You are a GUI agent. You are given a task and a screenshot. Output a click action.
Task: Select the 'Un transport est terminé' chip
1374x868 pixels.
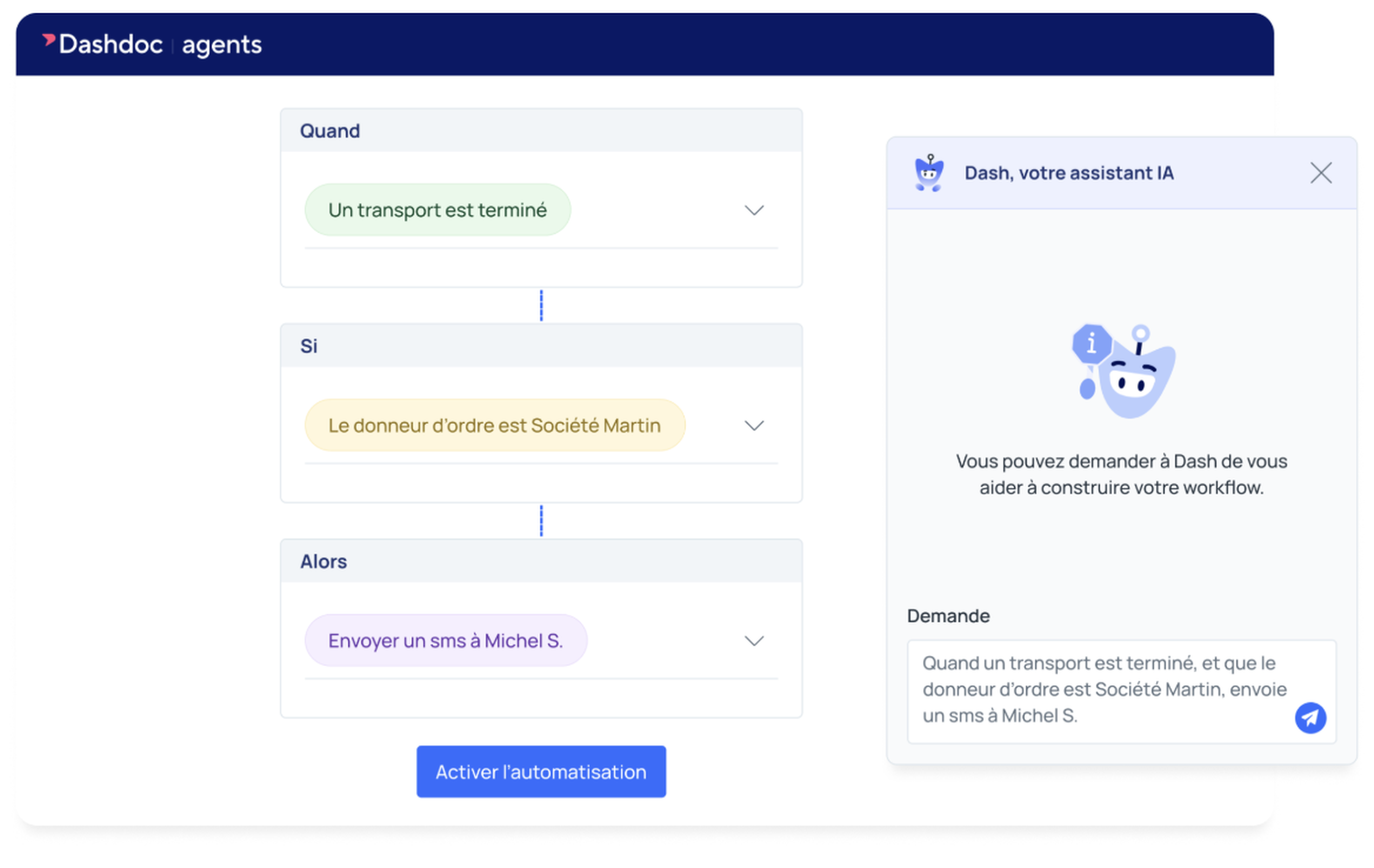click(x=438, y=210)
